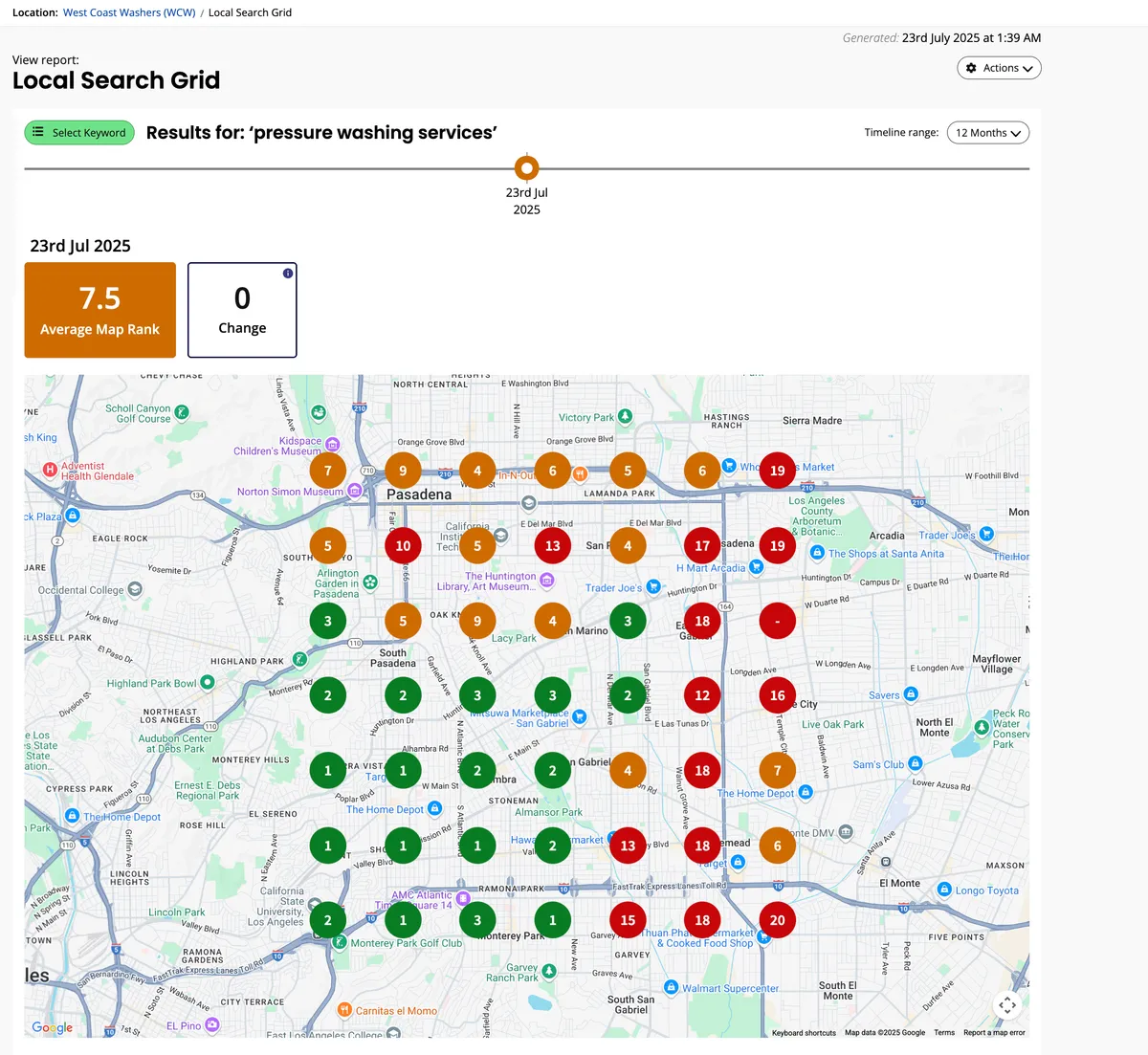This screenshot has height=1055, width=1148.
Task: Click the Google logo on the map
Action: tap(52, 1027)
